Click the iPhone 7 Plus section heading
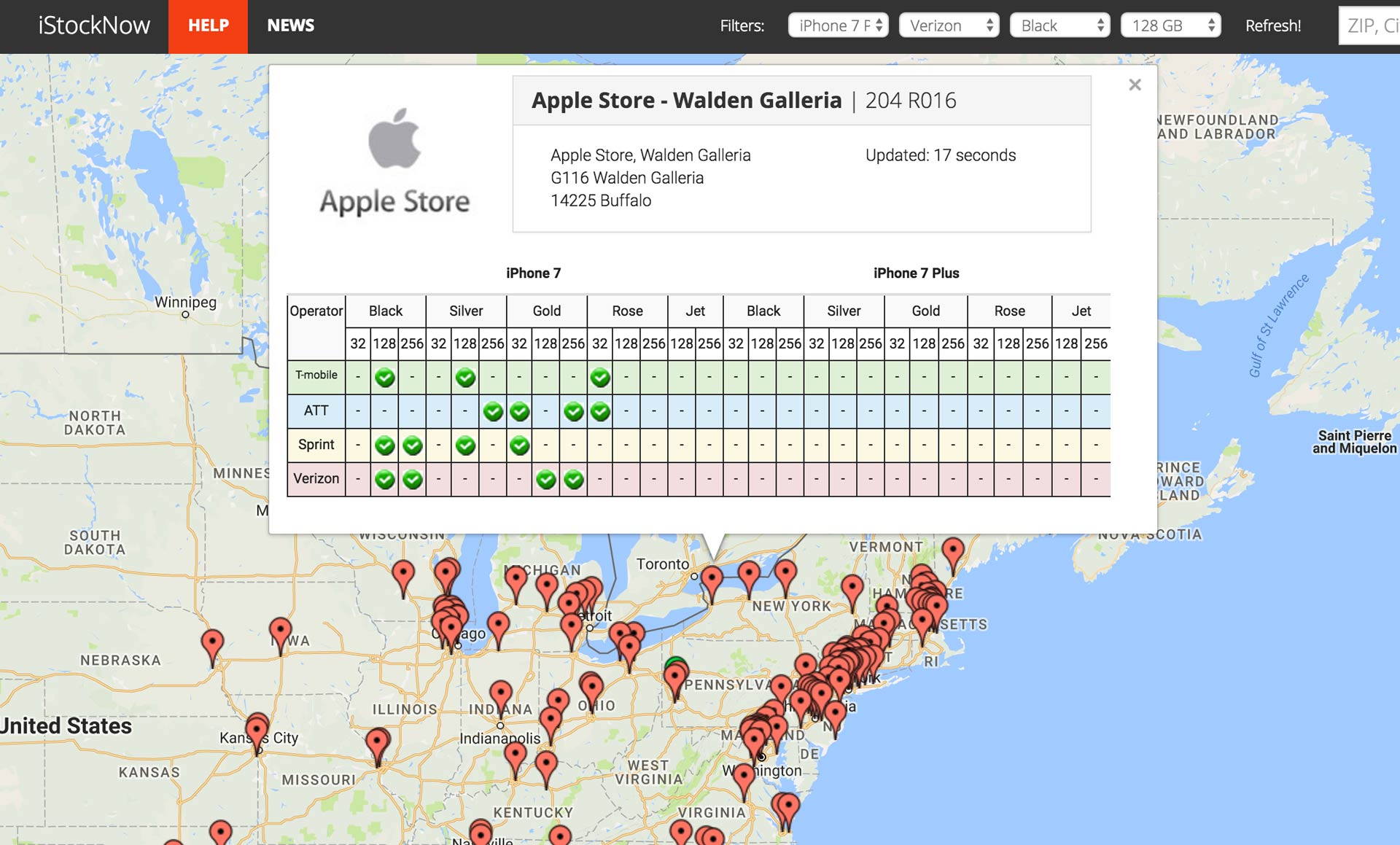The height and width of the screenshot is (845, 1400). coord(916,273)
